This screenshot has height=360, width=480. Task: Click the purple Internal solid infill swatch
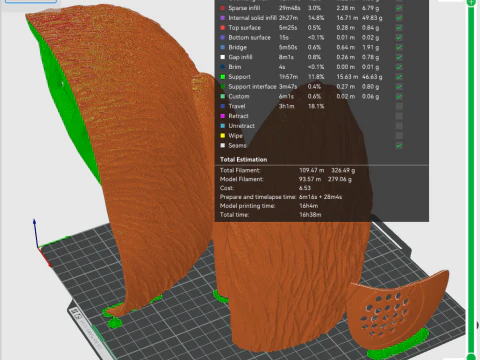pyautogui.click(x=223, y=18)
